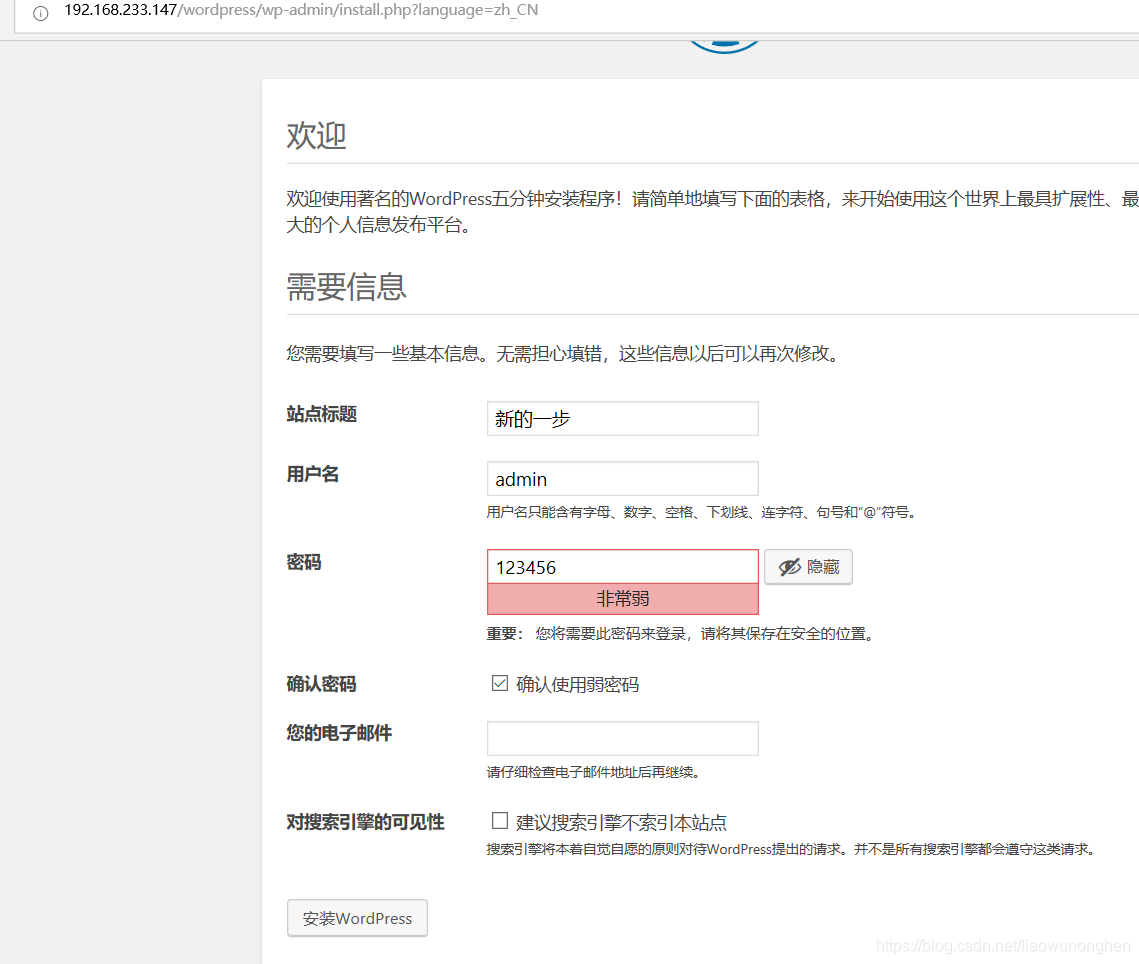
Task: Click the 非常弱 password strength indicator
Action: (x=623, y=599)
